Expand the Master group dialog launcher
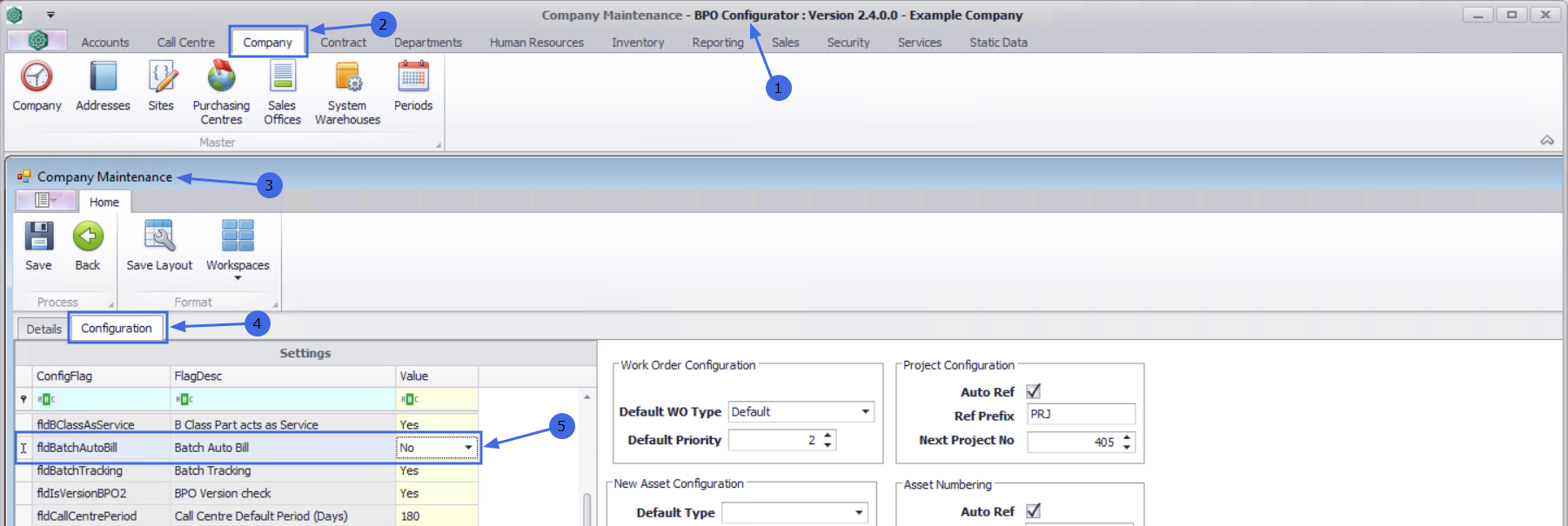The image size is (1568, 526). pos(438,145)
